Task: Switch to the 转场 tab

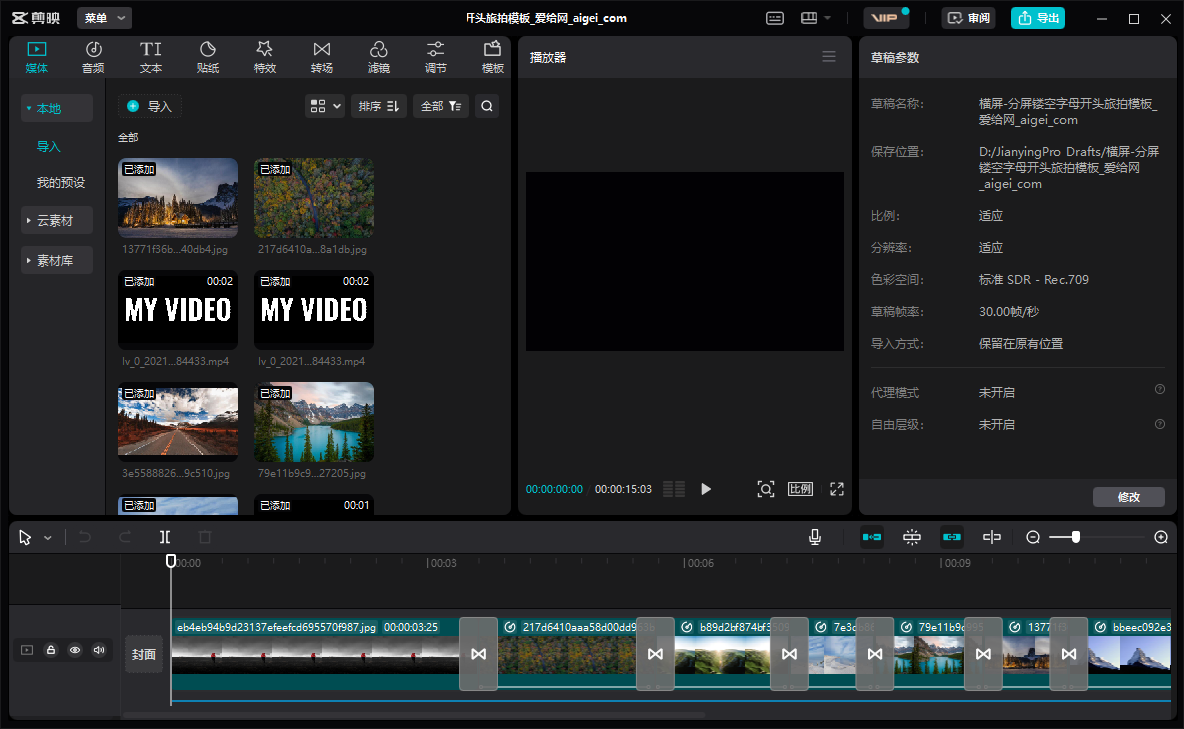Action: 321,57
